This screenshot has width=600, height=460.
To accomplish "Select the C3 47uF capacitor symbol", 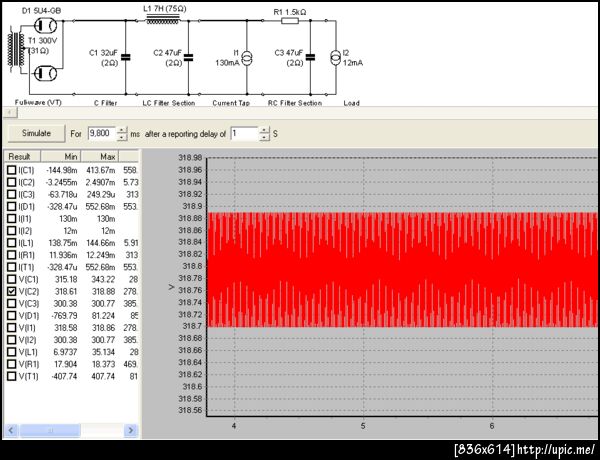I will point(310,57).
